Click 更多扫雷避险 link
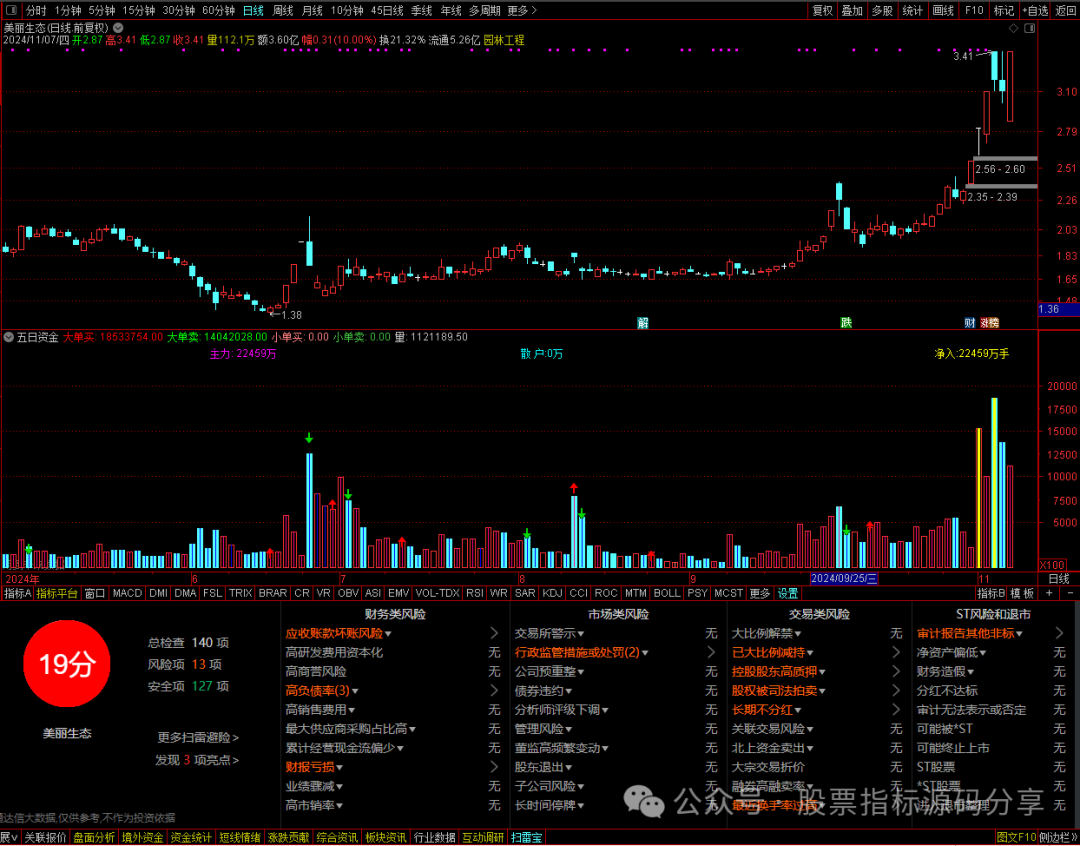The height and width of the screenshot is (846, 1080). [x=198, y=737]
